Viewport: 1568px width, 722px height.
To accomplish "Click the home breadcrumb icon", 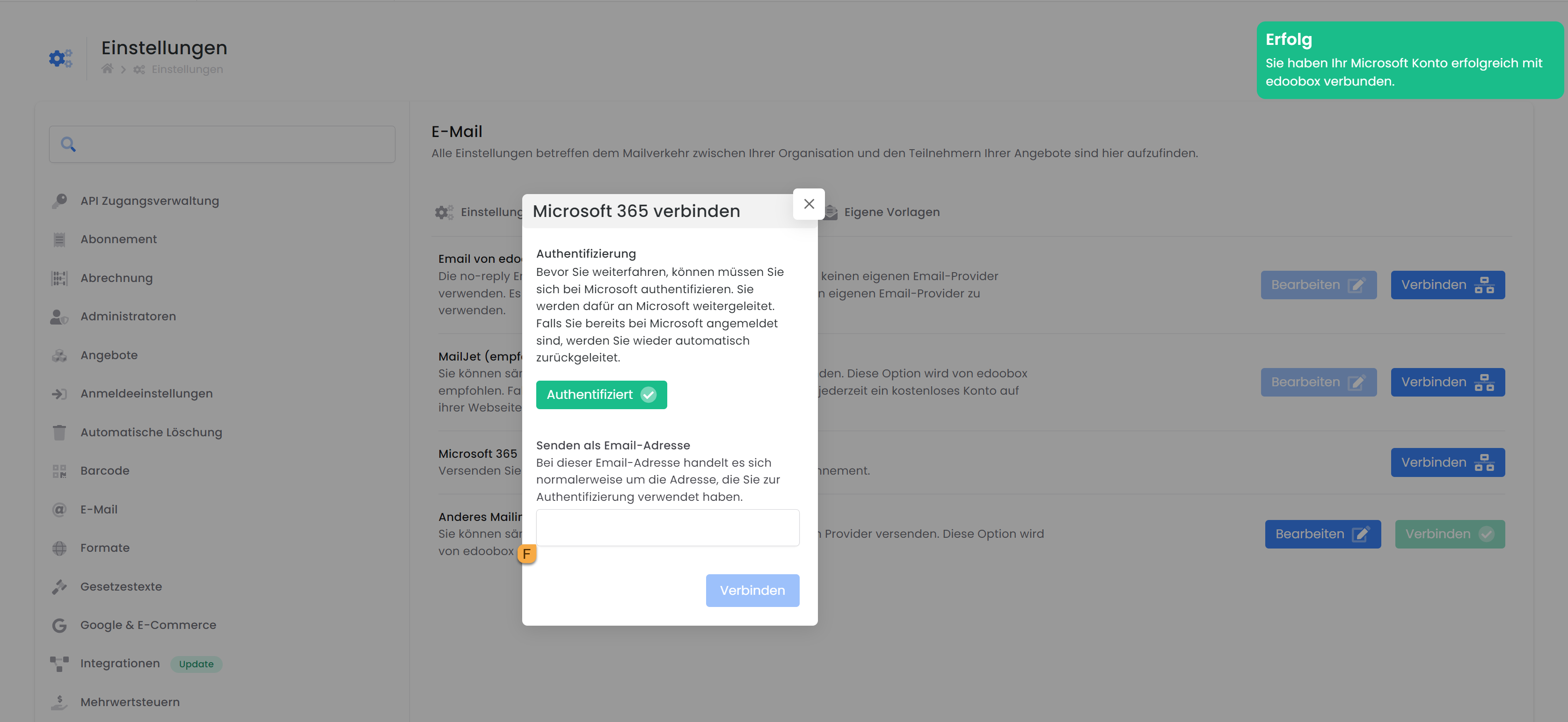I will 107,69.
